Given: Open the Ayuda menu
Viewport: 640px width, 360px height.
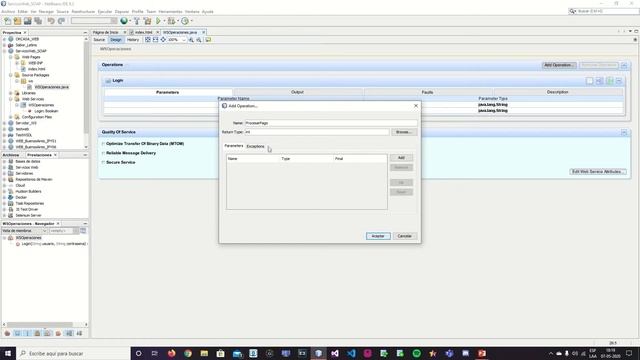Looking at the screenshot, I should (x=207, y=11).
